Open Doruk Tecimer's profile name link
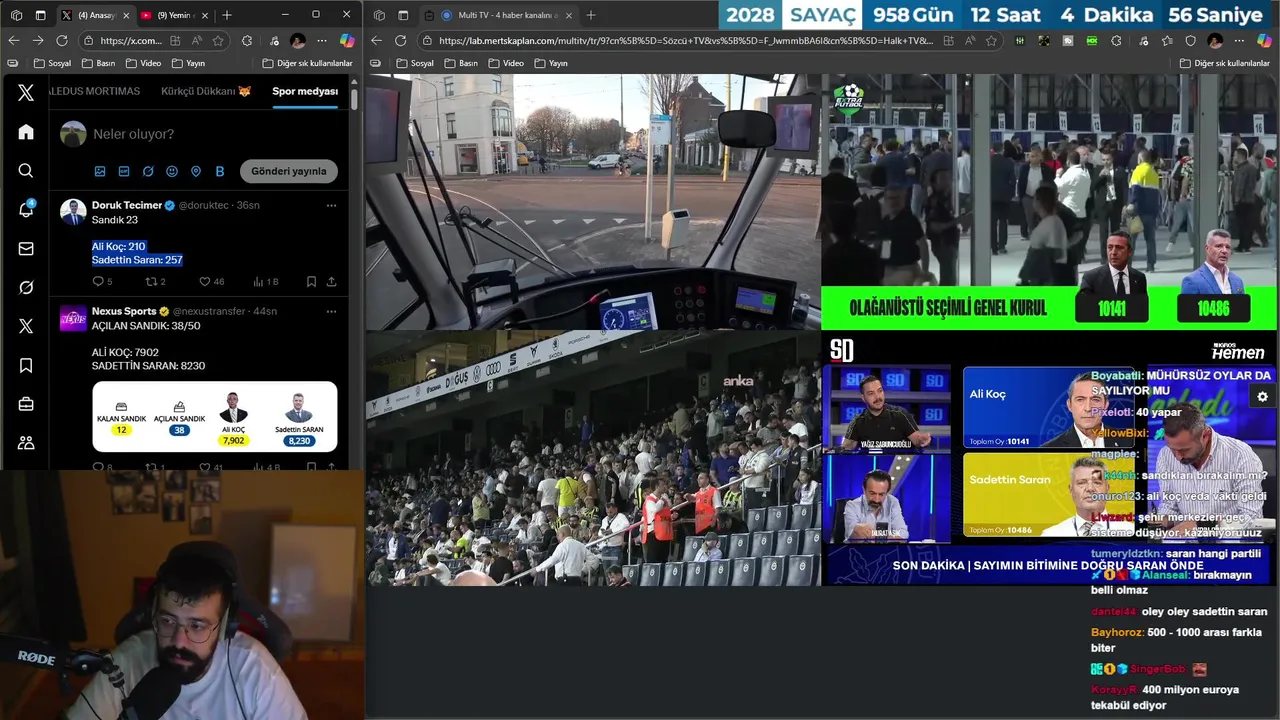The width and height of the screenshot is (1280, 720). [x=127, y=205]
